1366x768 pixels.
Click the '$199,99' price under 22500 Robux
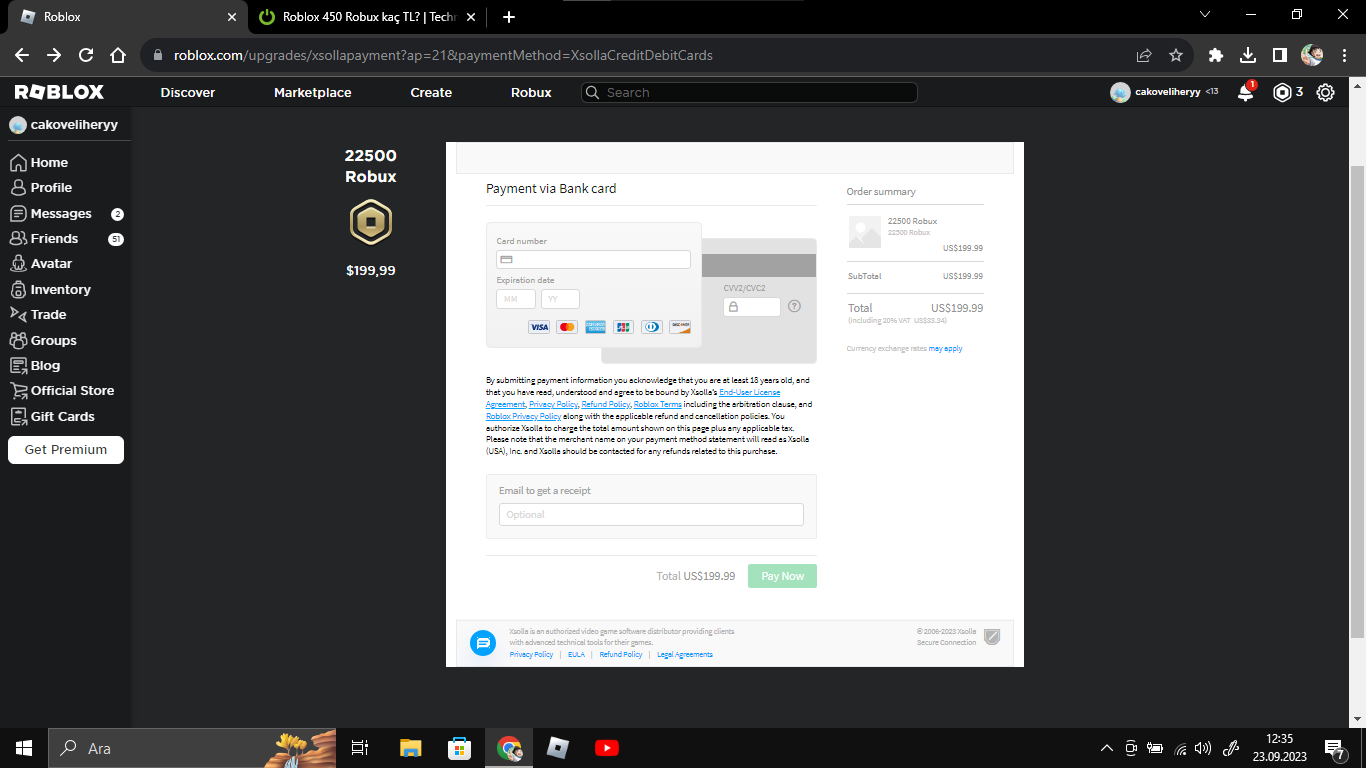[371, 270]
